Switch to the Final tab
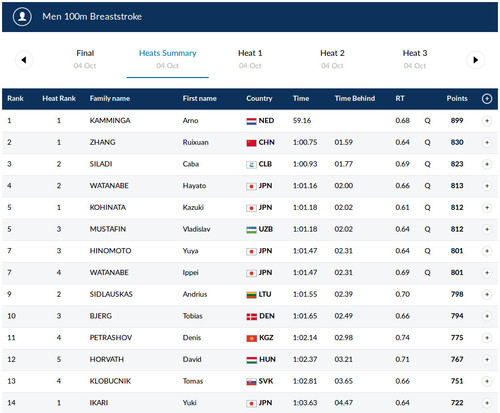This screenshot has width=500, height=413. point(85,59)
